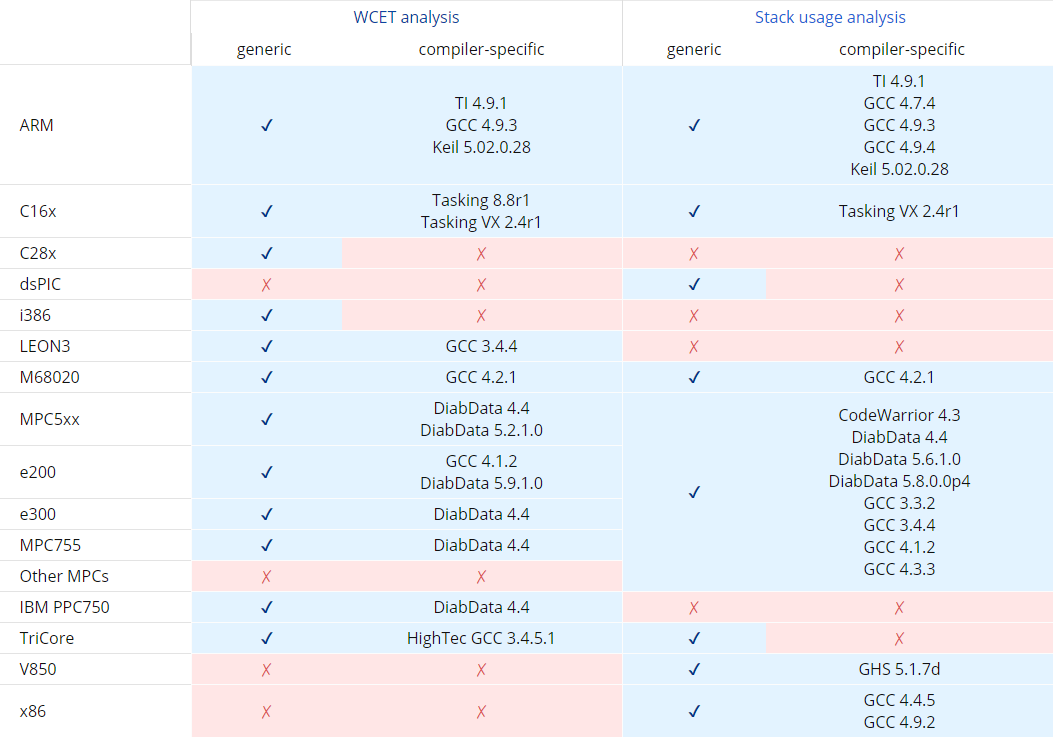Click GCC 3.4.4 in the LEON3 row
This screenshot has height=737, width=1053.
482,347
